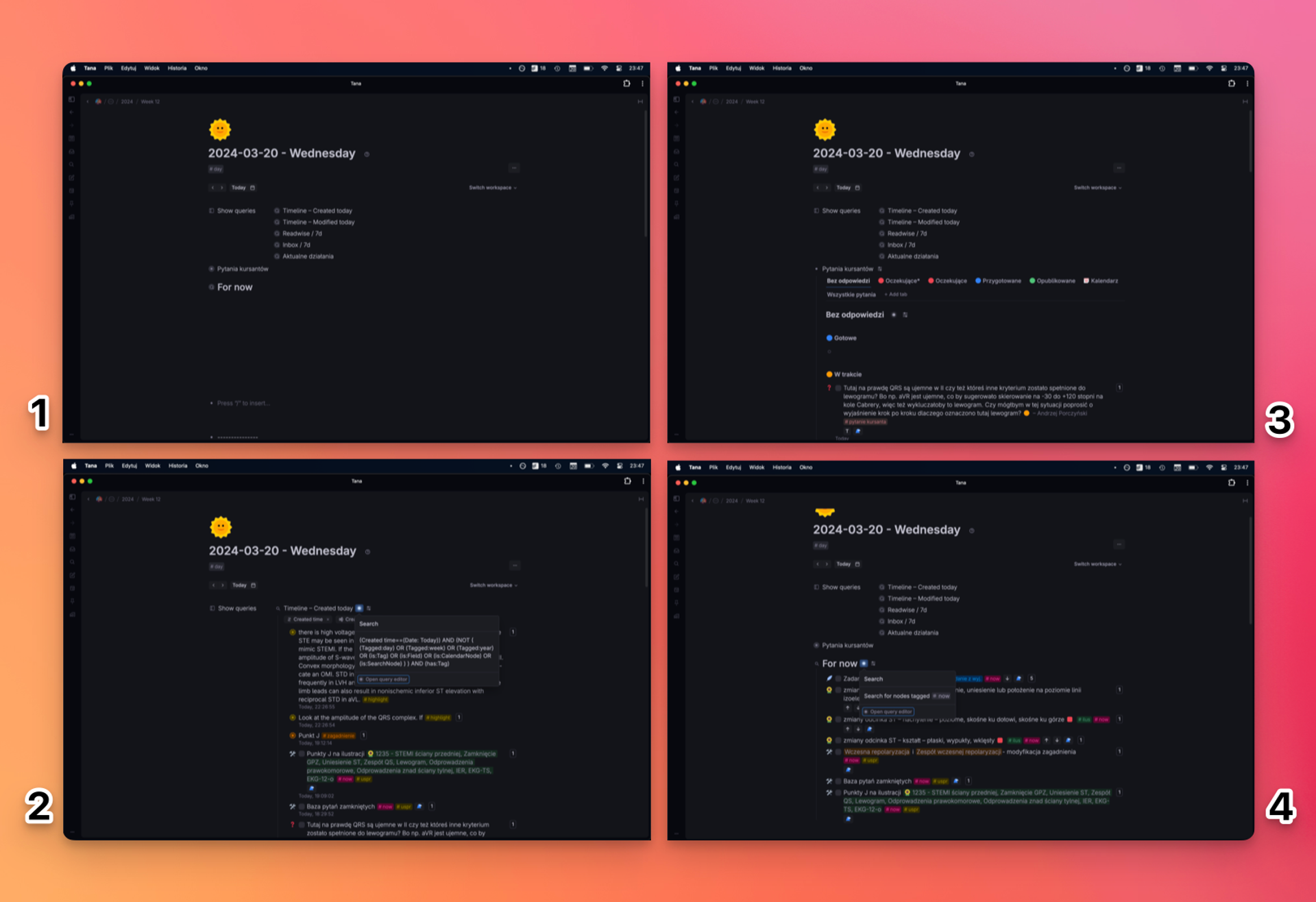Click the refresh icon beside Pytania kursantów
The image size is (1316, 902).
tap(880, 269)
